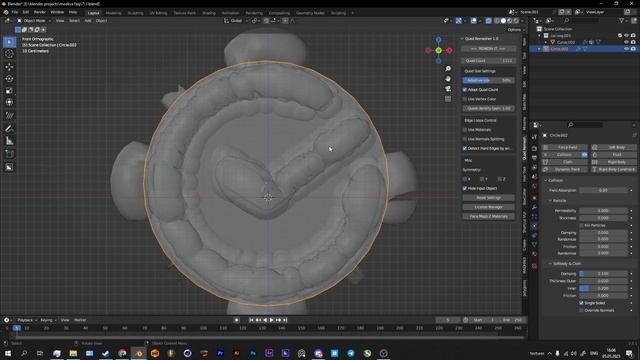This screenshot has width=640, height=360.
Task: Open the License Manager button
Action: tap(488, 207)
